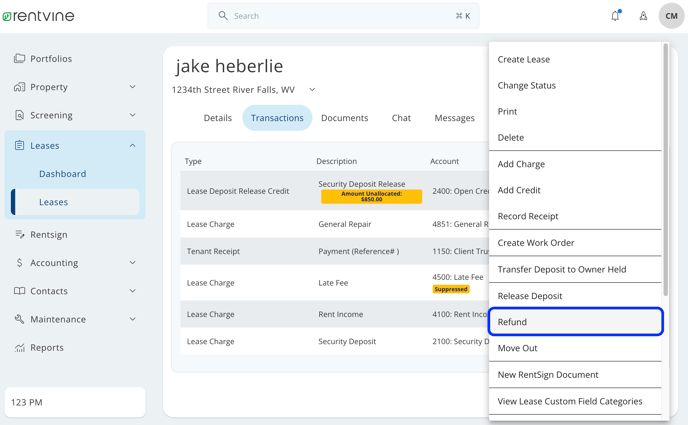Viewport: 688px width, 425px height.
Task: Open the Messages tab
Action: coord(454,118)
